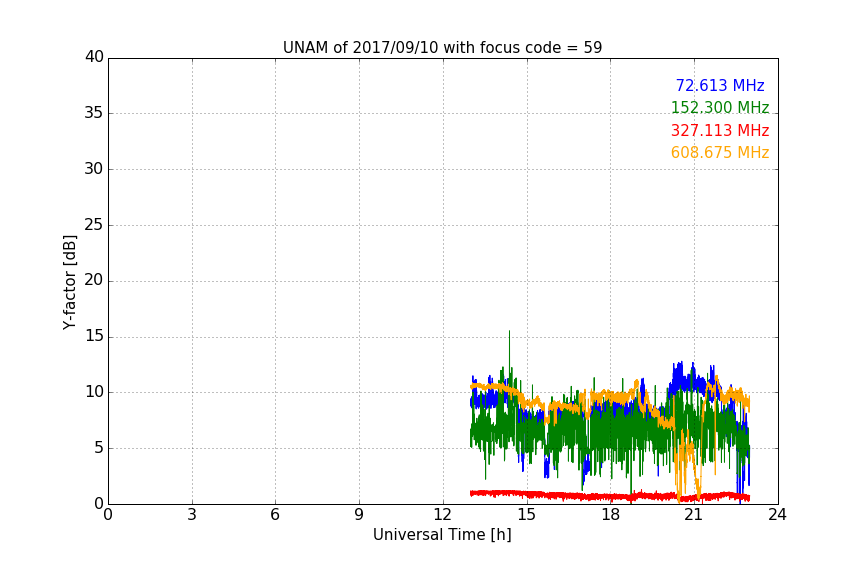
Task: Select the '72.613 MHz' blue legend label
Action: pyautogui.click(x=720, y=85)
